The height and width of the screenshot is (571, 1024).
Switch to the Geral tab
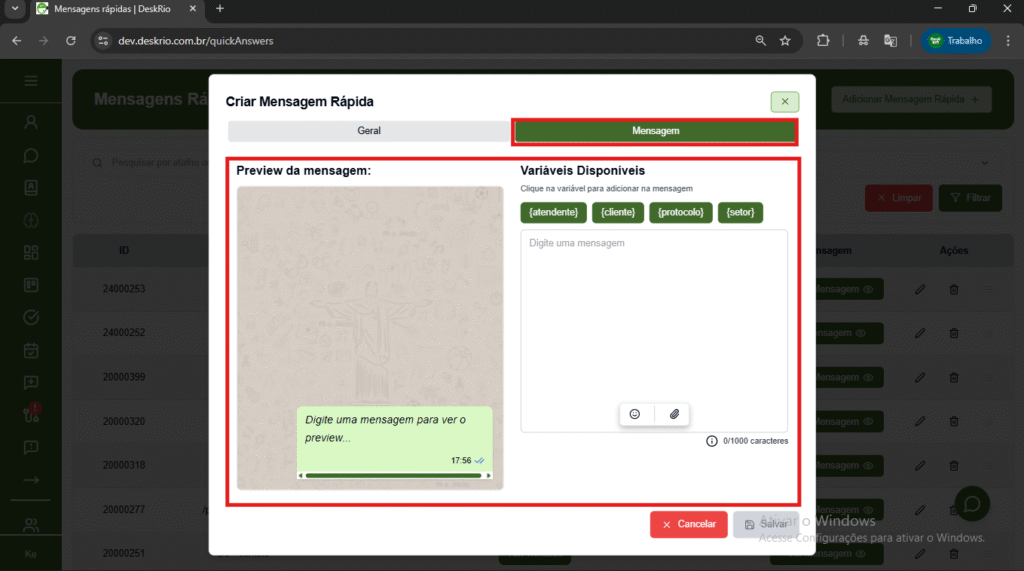pos(368,131)
